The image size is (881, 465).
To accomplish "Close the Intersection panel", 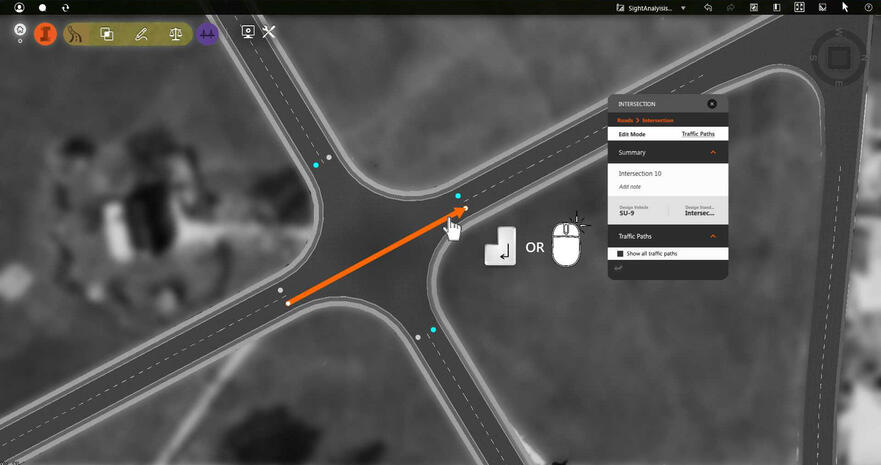I will [x=712, y=103].
